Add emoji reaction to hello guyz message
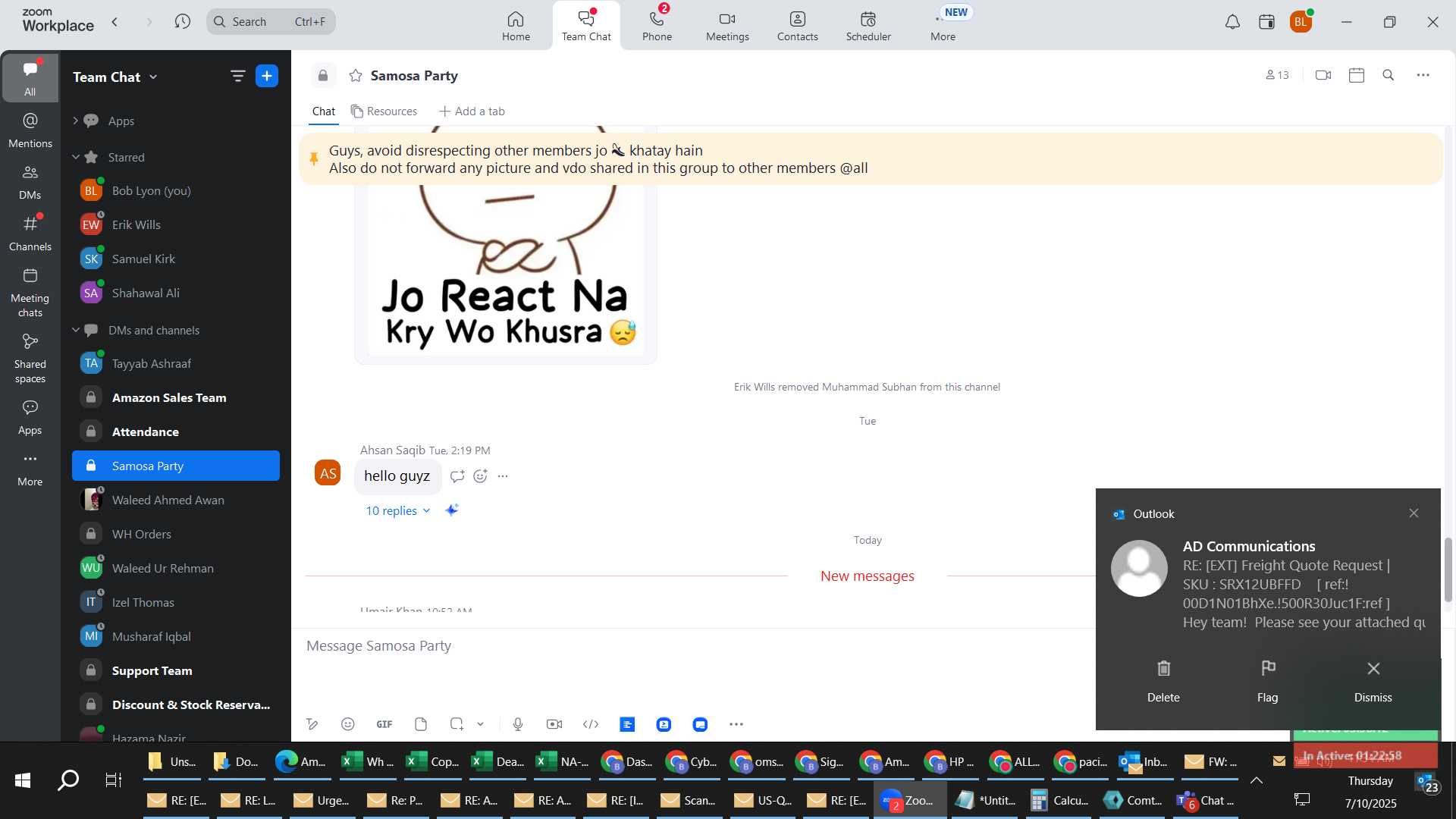Screen dimensions: 1456x819 pyautogui.click(x=480, y=476)
